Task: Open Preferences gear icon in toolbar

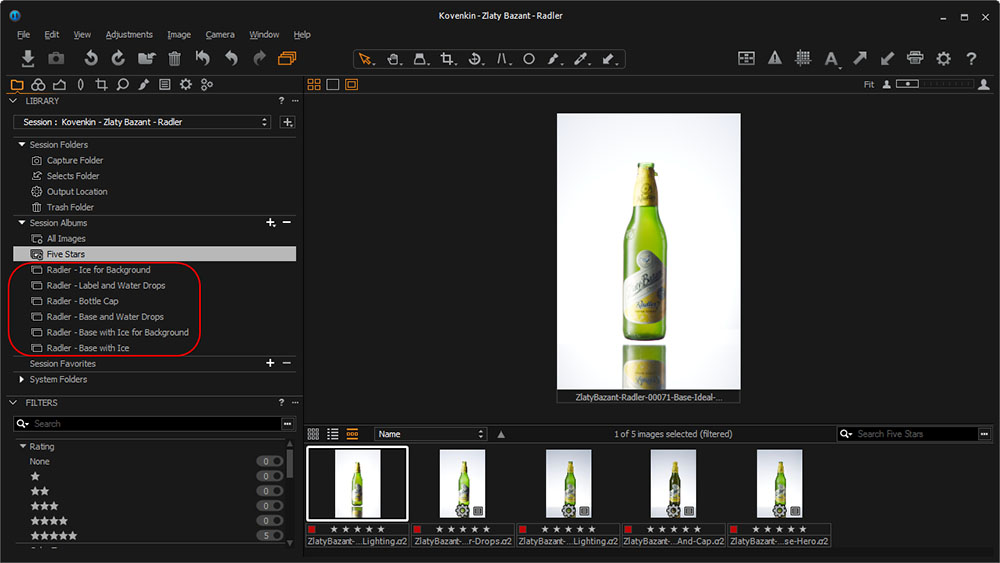Action: point(943,59)
